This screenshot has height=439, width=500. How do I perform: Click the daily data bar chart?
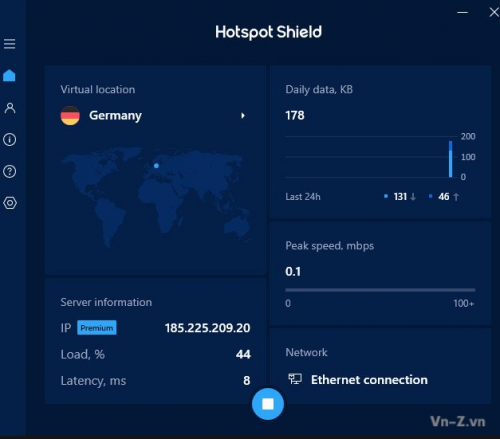click(451, 159)
